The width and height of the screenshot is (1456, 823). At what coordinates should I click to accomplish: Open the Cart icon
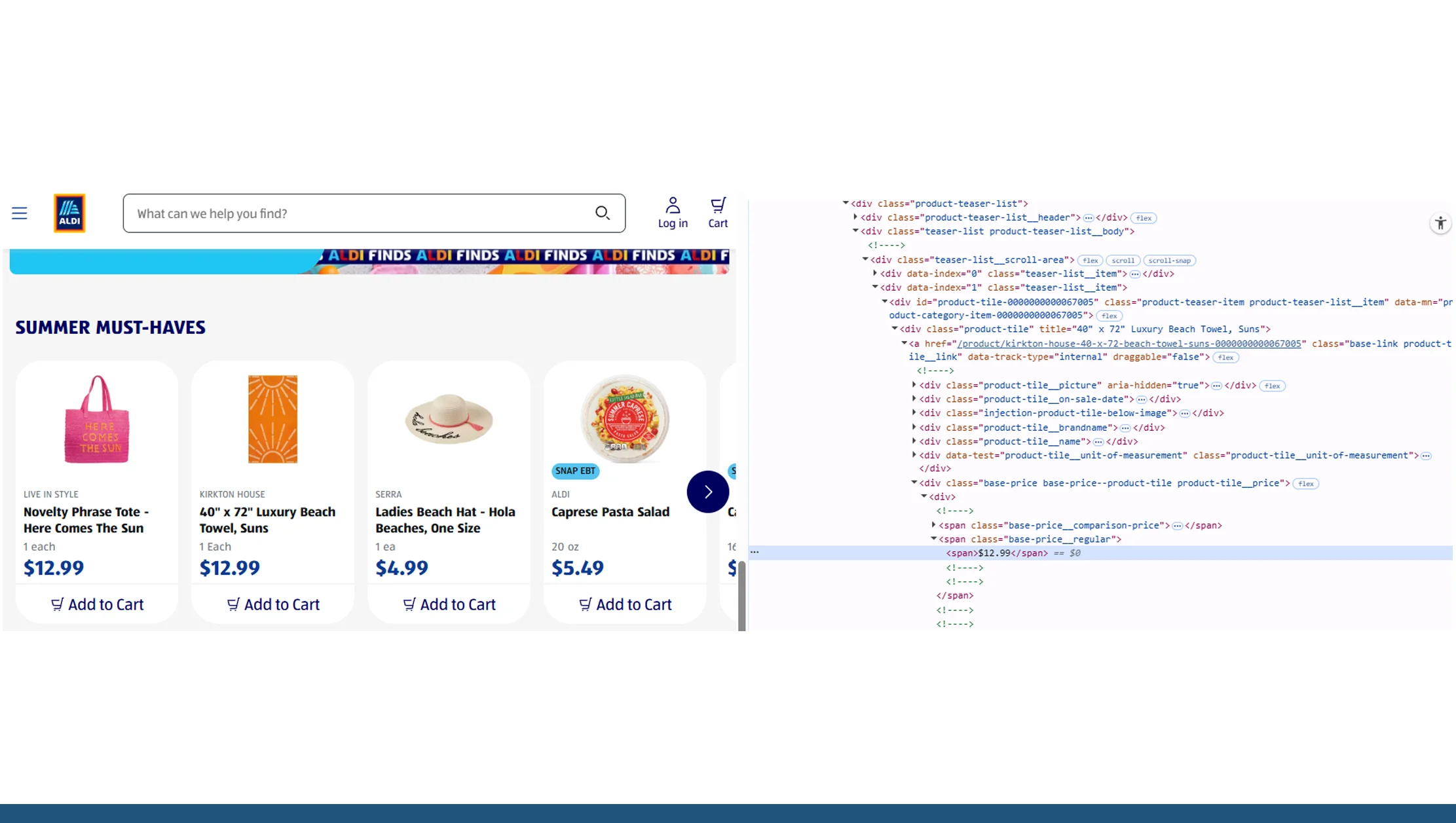tap(718, 213)
